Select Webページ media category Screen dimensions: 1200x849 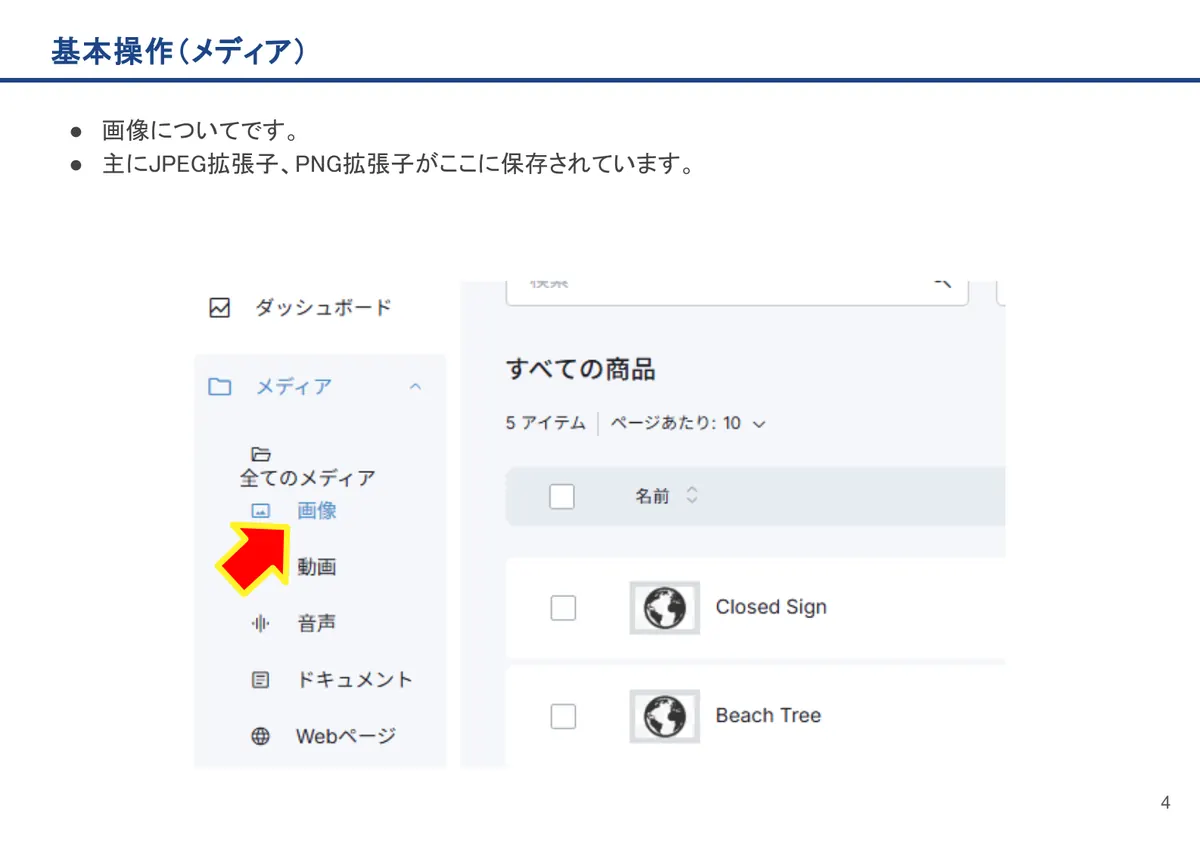[x=346, y=737]
